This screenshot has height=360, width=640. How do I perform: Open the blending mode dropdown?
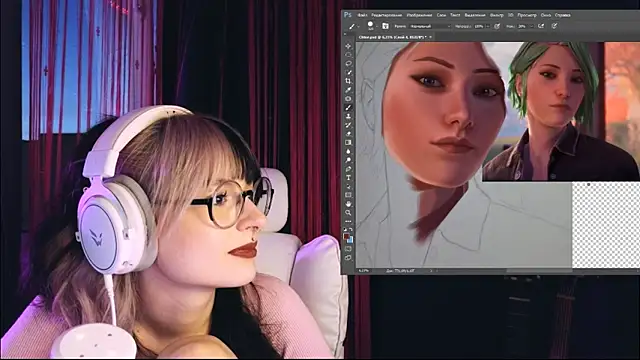(x=430, y=26)
